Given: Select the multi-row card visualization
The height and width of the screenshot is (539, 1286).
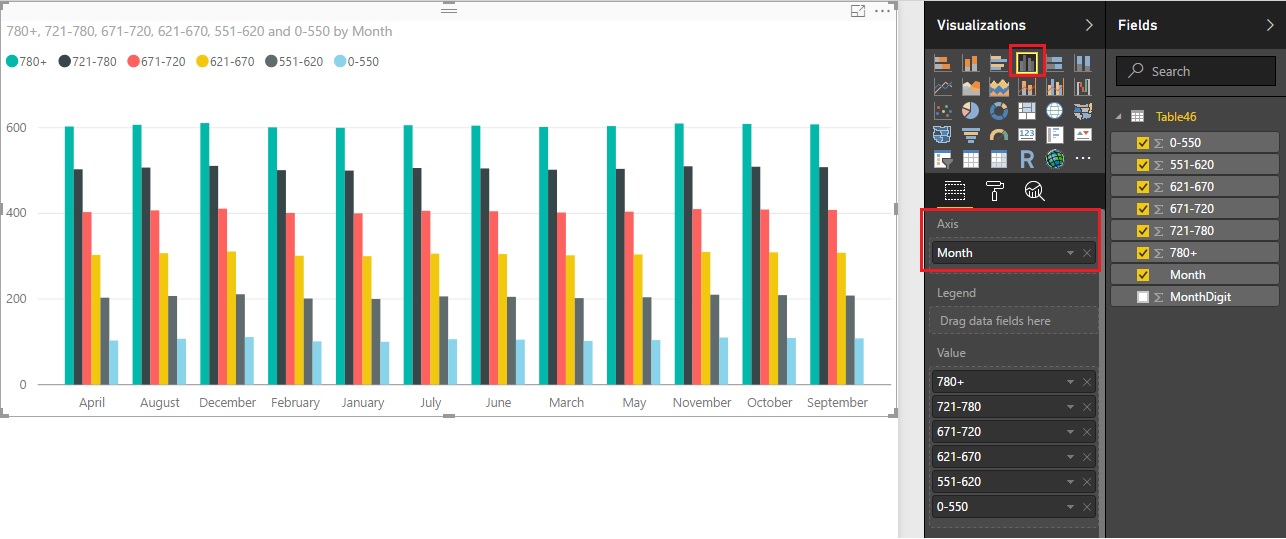Looking at the screenshot, I should (x=1054, y=135).
